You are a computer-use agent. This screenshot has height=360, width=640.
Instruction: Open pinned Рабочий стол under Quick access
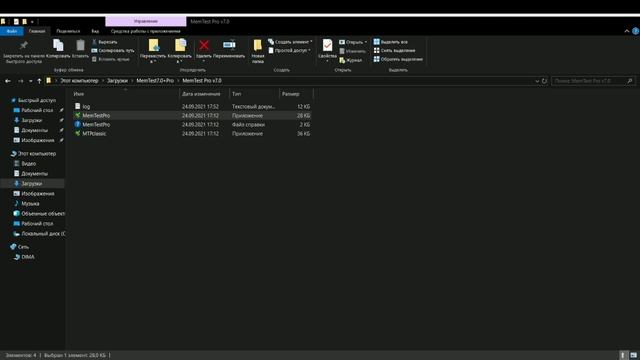pos(37,110)
